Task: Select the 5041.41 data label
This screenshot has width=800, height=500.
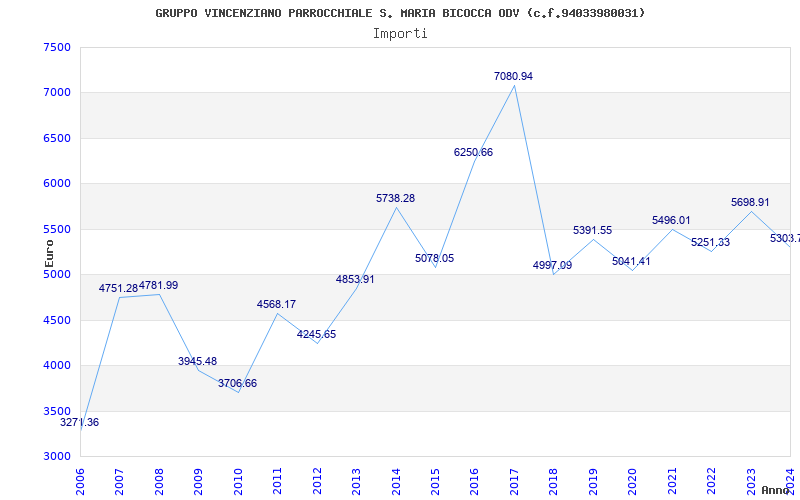Action: pos(632,262)
